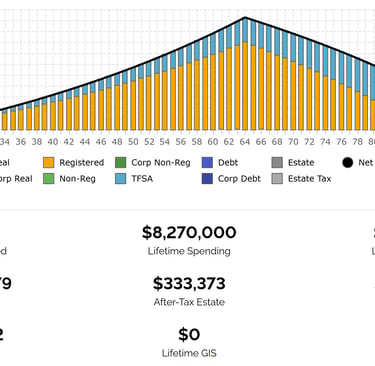Hide the Registered series via its label
Viewport: 375px width, 366px height.
tap(82, 163)
